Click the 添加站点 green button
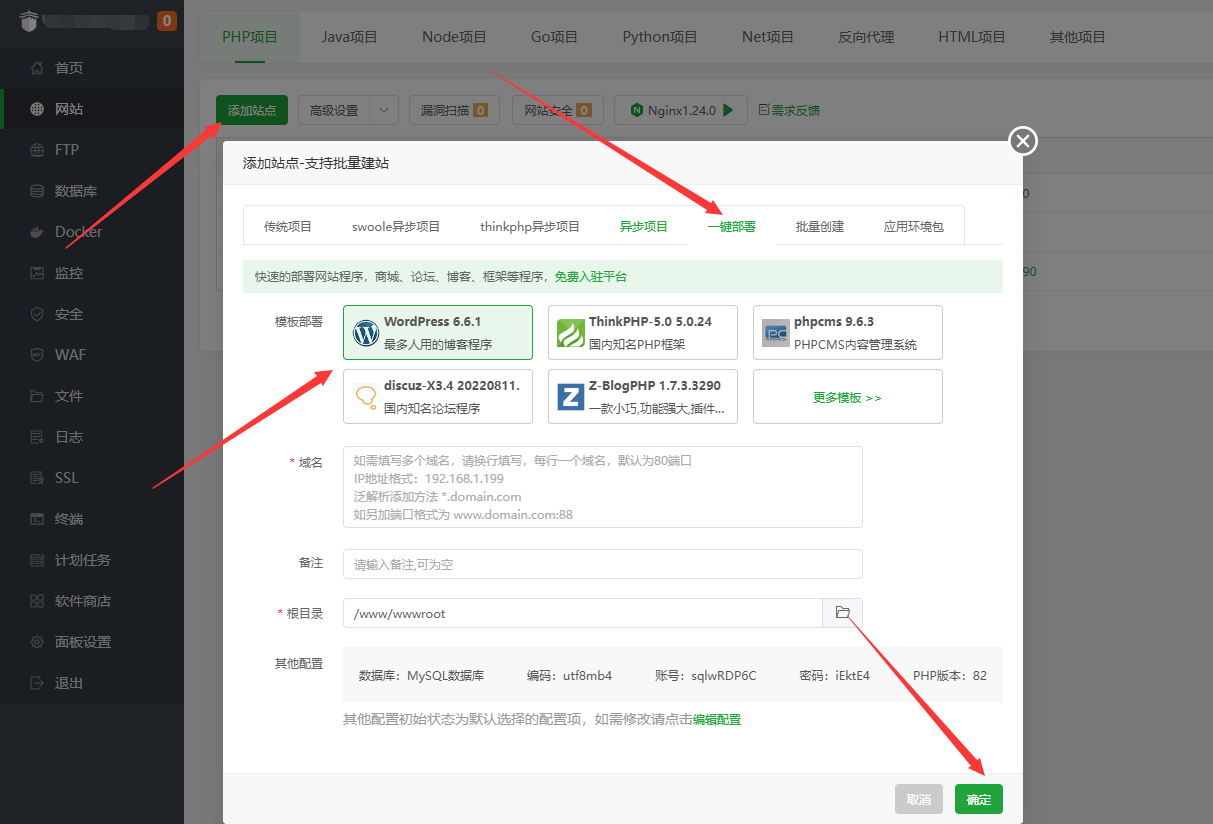The width and height of the screenshot is (1213, 824). point(252,111)
